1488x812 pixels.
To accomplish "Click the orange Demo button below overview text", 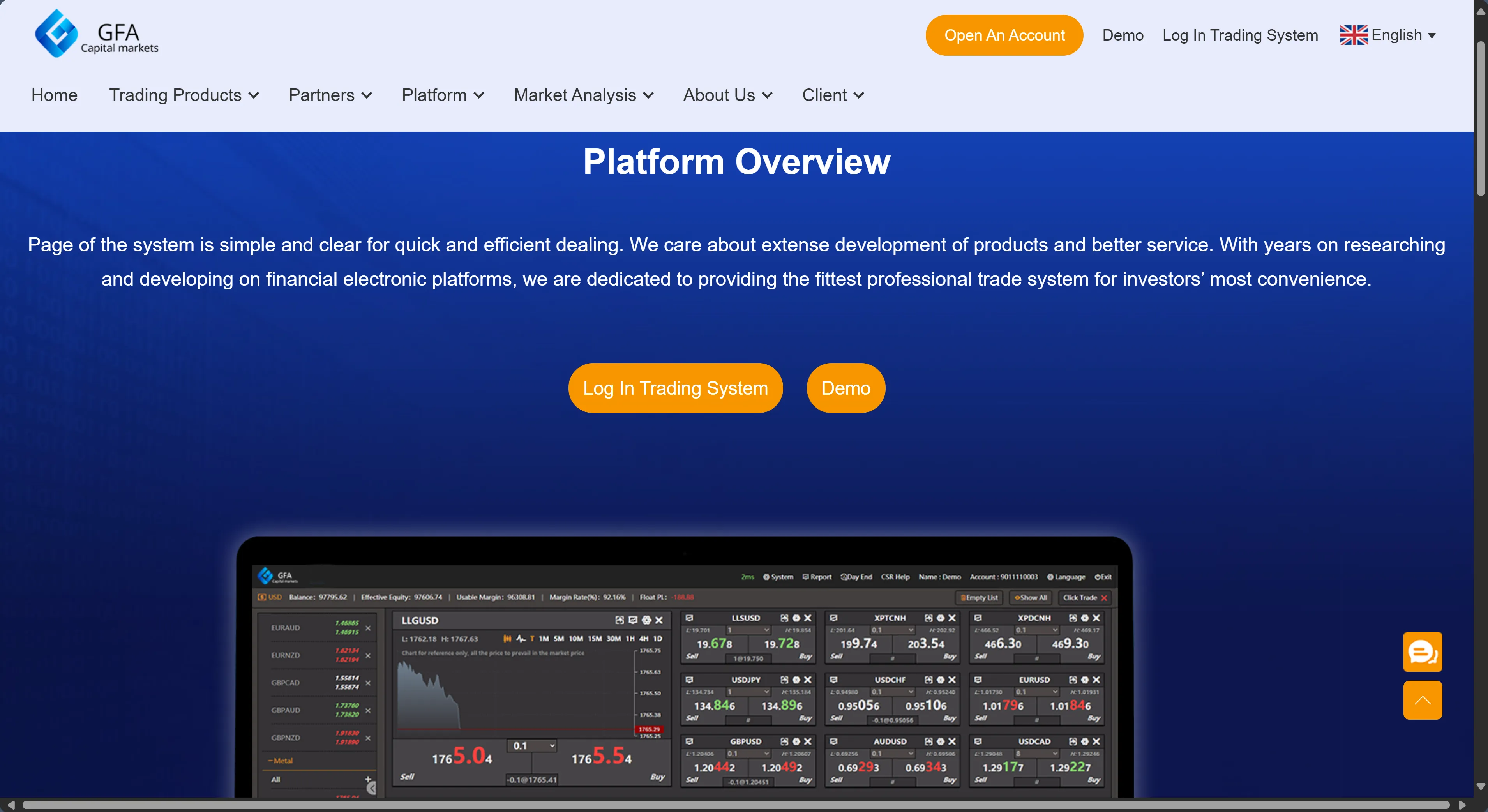I will pyautogui.click(x=845, y=388).
